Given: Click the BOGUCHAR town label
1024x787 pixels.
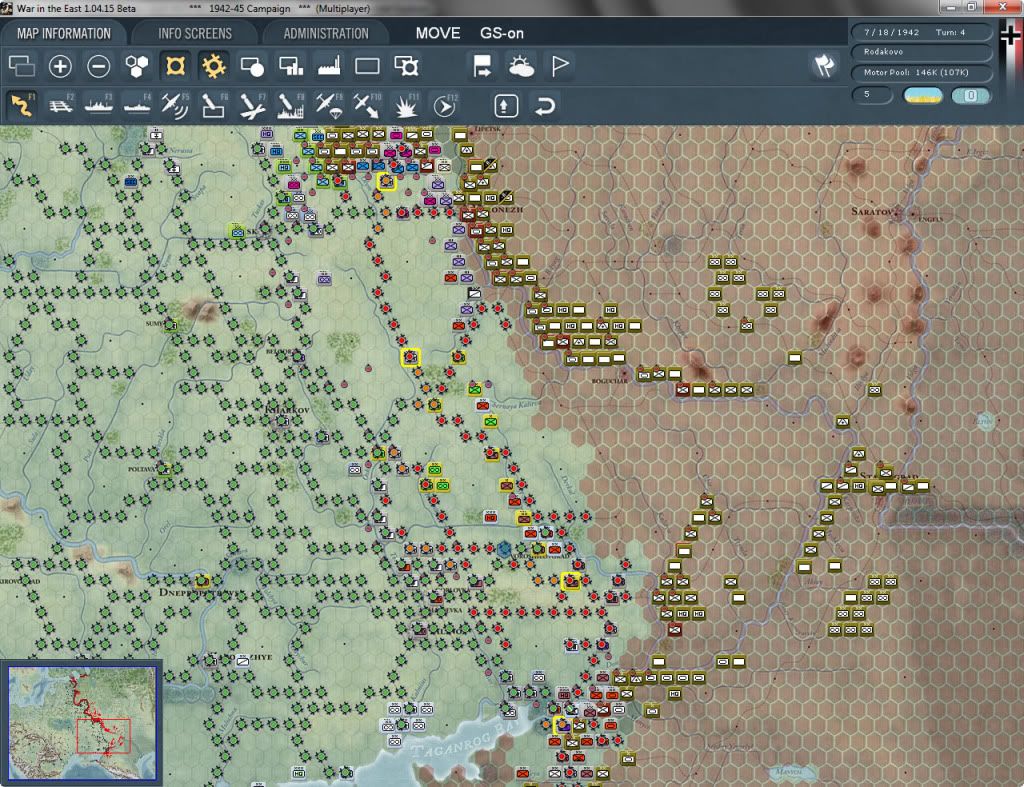Looking at the screenshot, I should click(609, 381).
